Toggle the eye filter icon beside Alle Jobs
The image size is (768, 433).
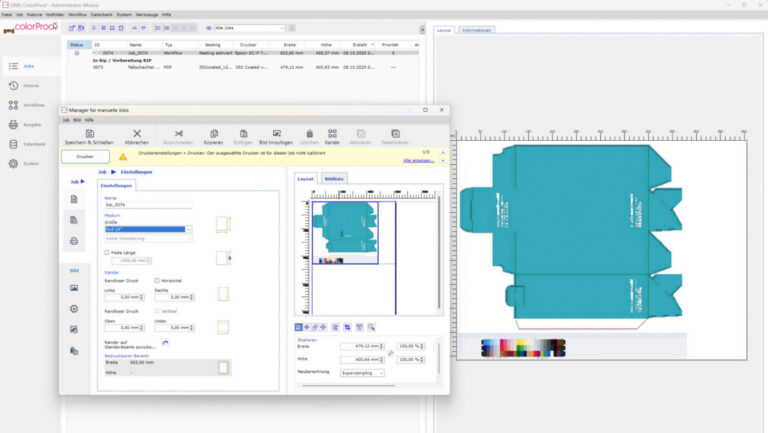pyautogui.click(x=209, y=28)
